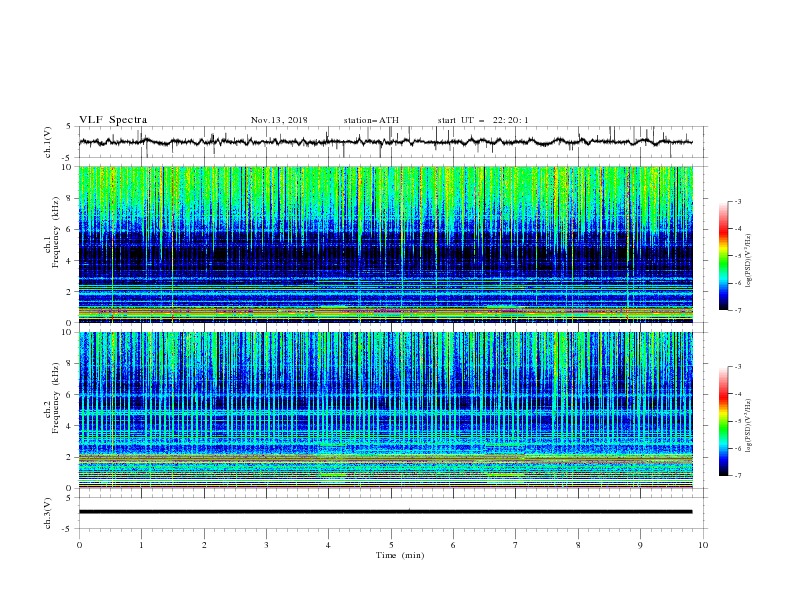Click the "5" top tick of ch.1(V) axis
This screenshot has width=792, height=612.
[70, 127]
